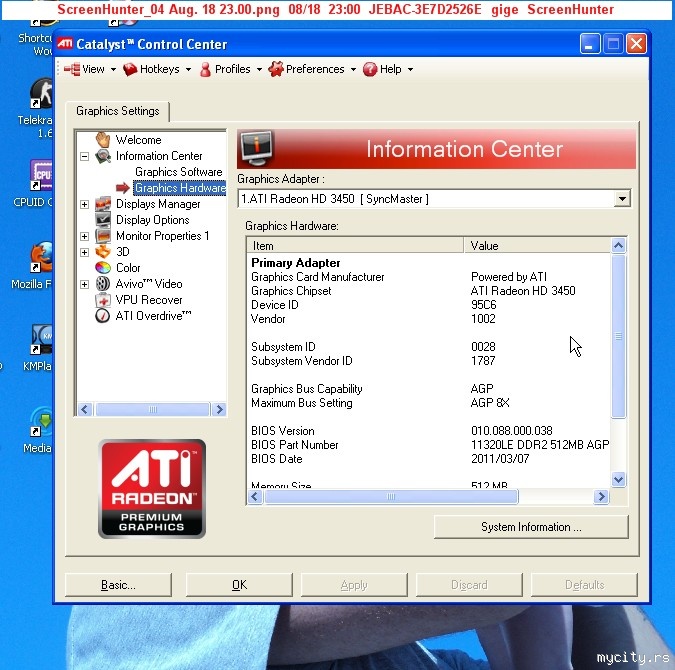Click the Apply button
Screen dimensions: 675x670
(354, 585)
